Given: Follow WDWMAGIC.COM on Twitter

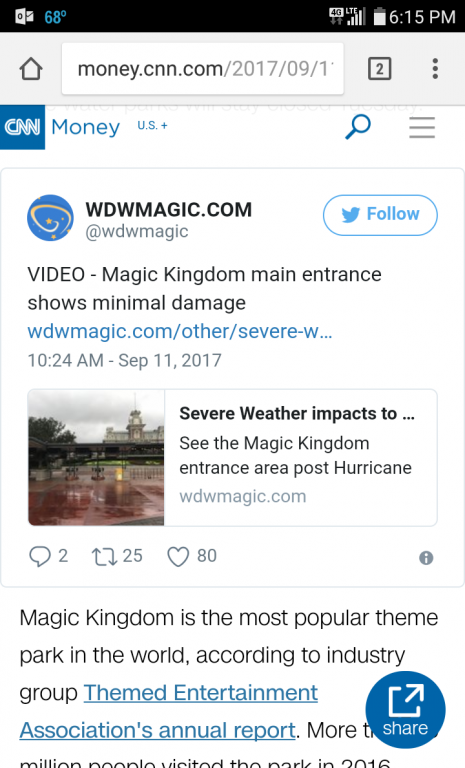Looking at the screenshot, I should click(x=380, y=215).
